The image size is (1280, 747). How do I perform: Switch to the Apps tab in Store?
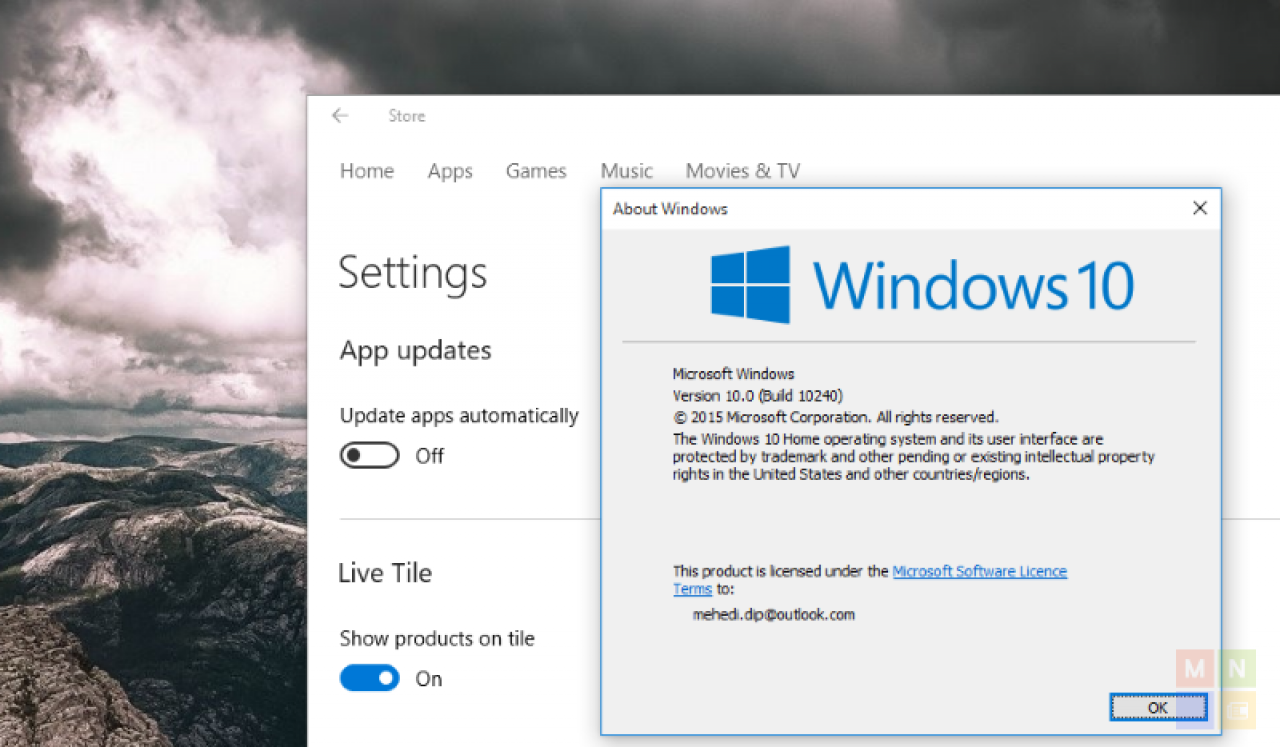[x=450, y=171]
